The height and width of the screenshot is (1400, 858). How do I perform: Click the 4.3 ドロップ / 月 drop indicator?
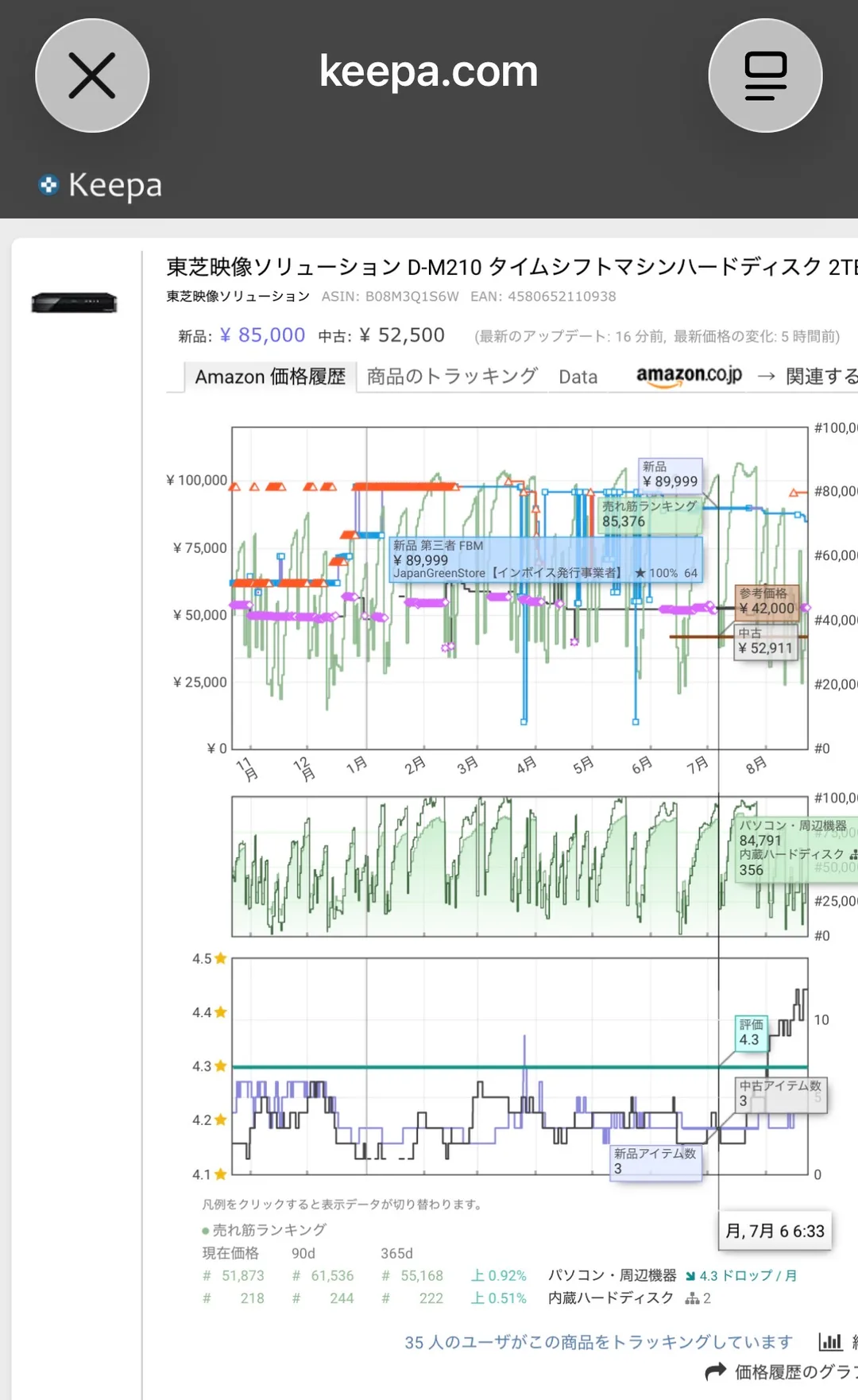[x=741, y=1275]
